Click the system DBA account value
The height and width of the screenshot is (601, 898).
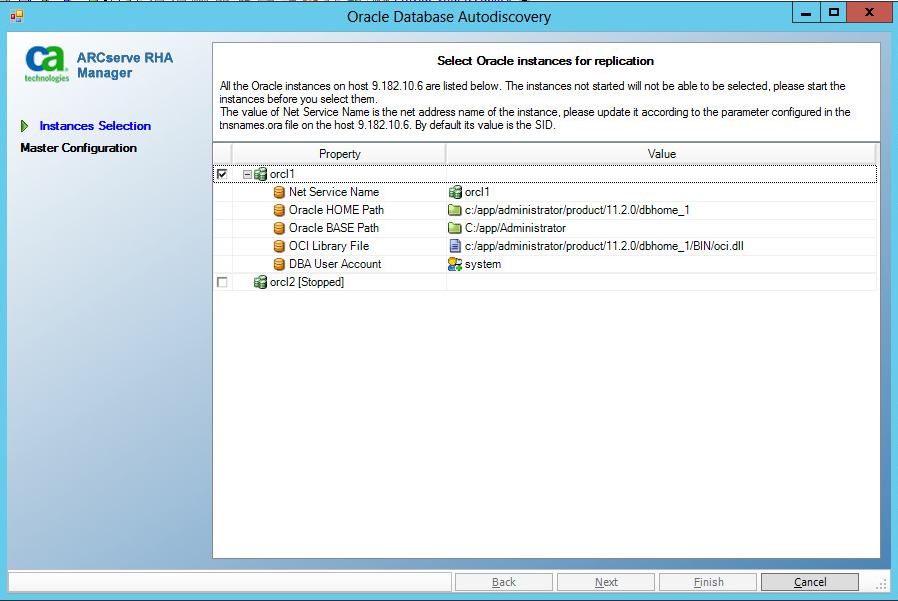click(x=483, y=264)
